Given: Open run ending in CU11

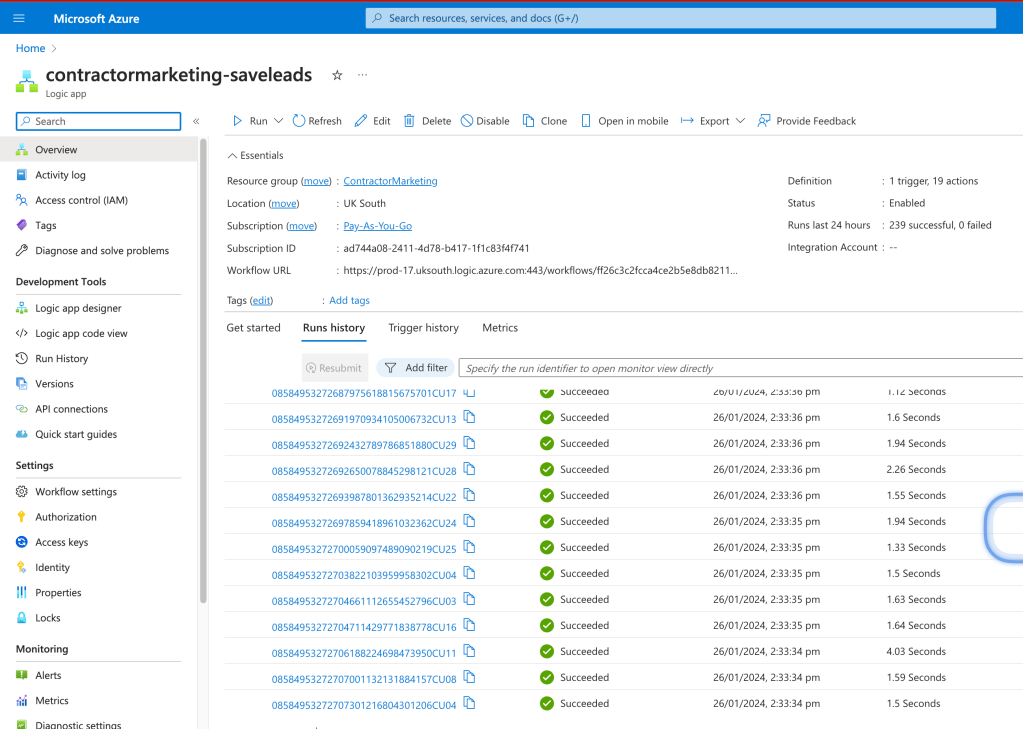Looking at the screenshot, I should [364, 653].
